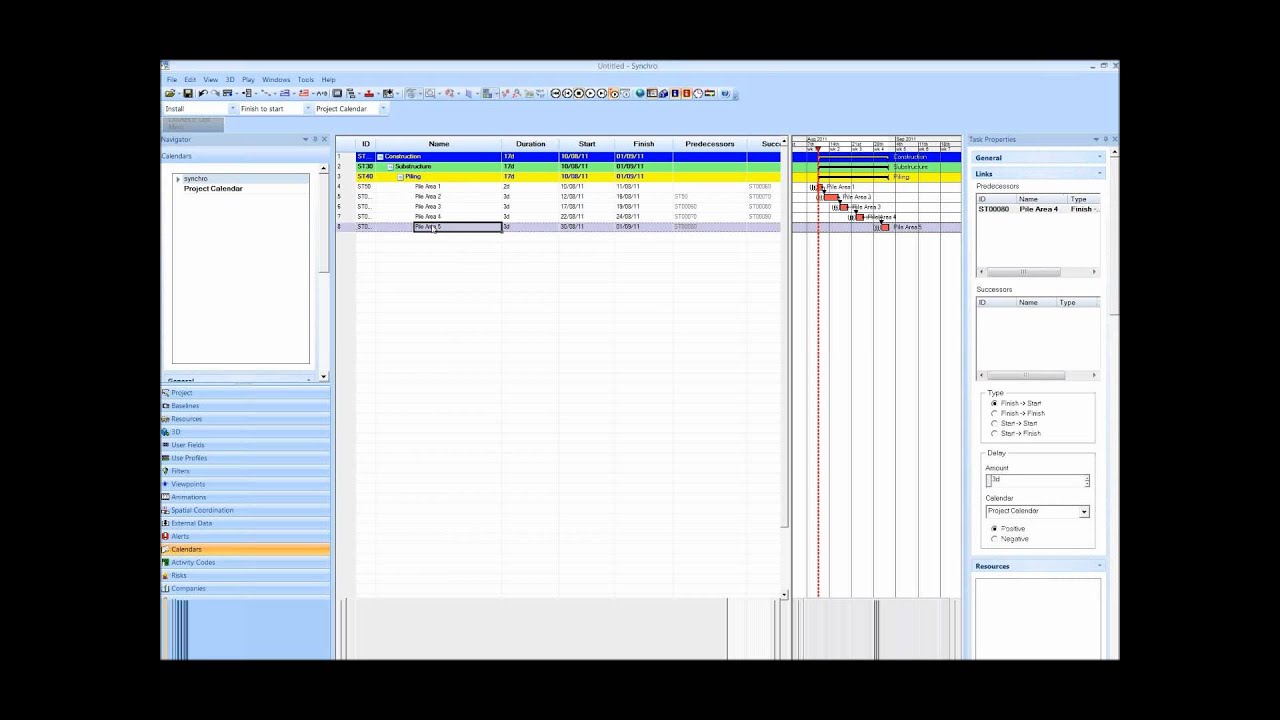Click the skip to end playback button
Image resolution: width=1280 pixels, height=720 pixels.
pos(602,93)
